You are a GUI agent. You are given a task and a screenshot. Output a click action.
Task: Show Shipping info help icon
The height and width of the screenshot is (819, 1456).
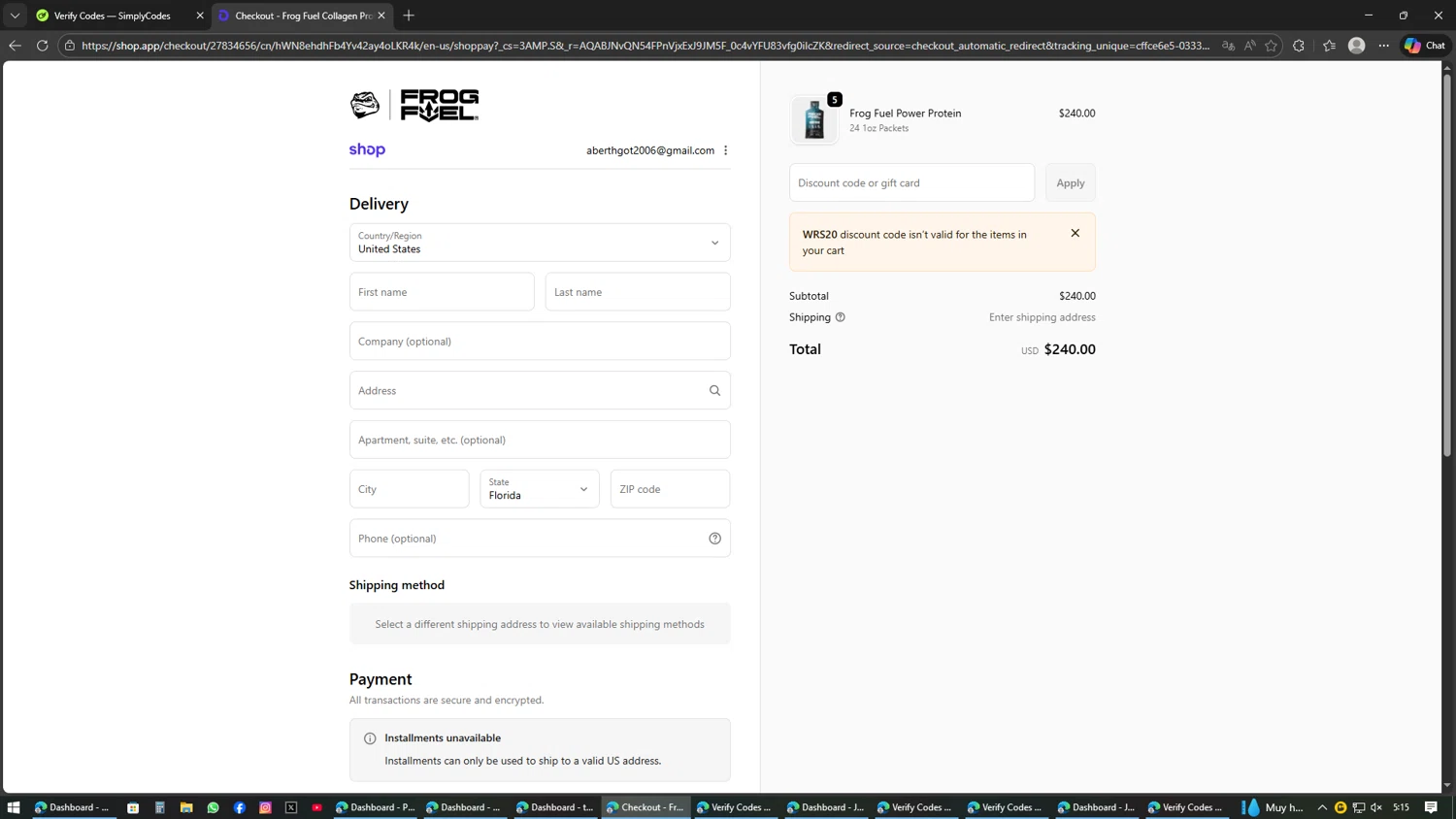click(841, 317)
